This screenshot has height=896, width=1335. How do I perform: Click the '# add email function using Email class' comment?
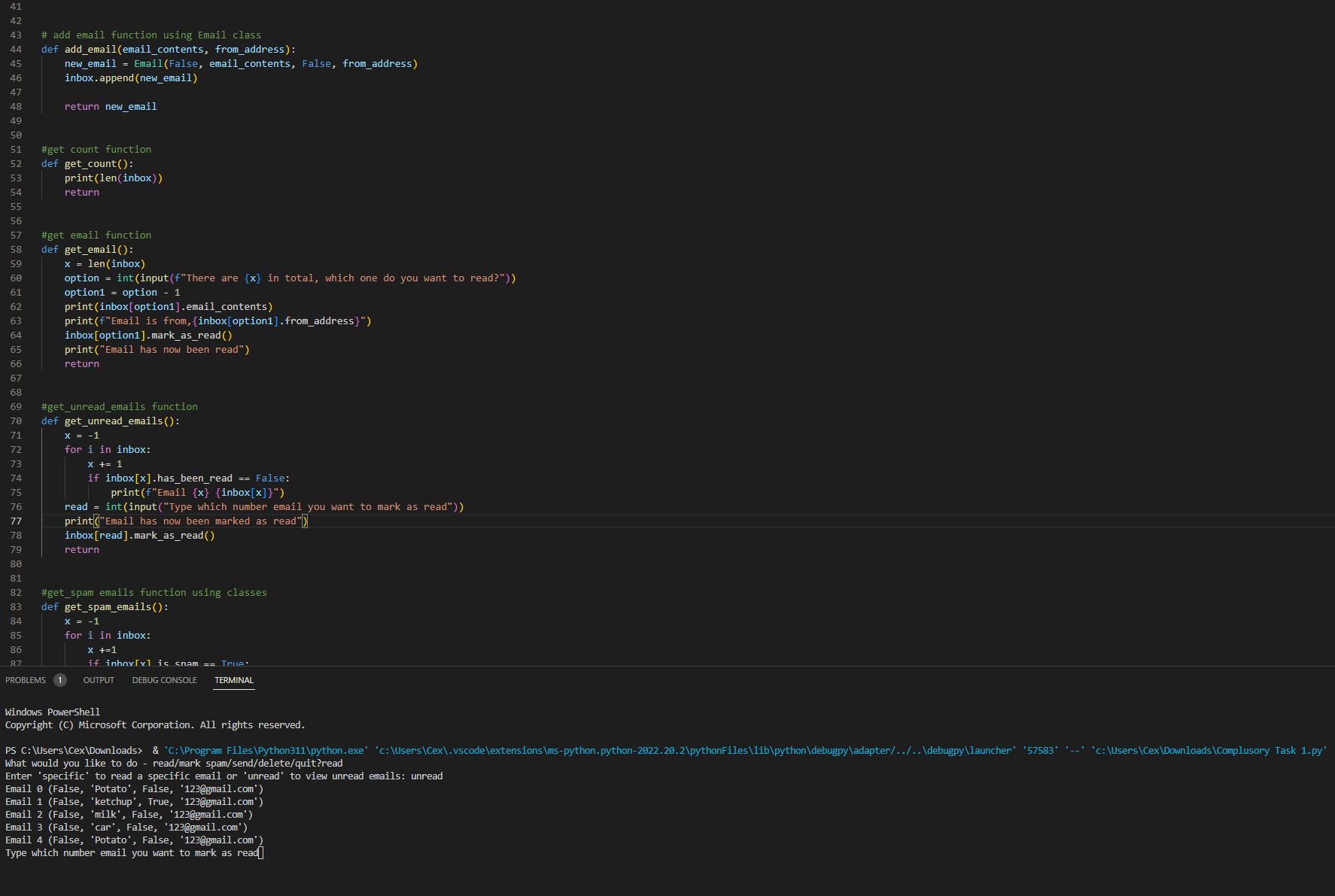151,35
